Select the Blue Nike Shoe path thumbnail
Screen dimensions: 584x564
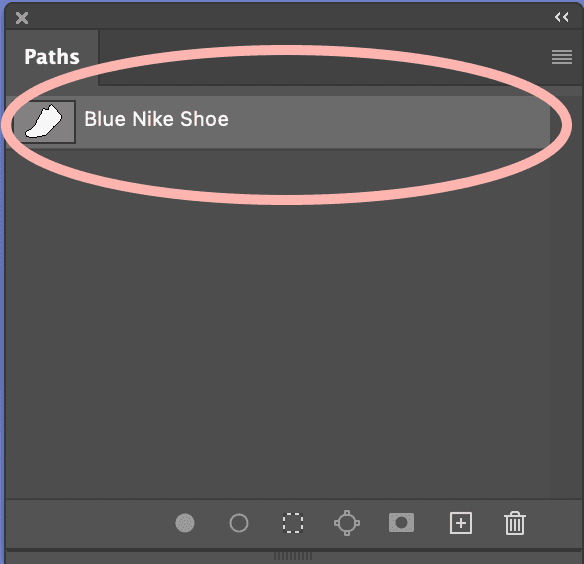[44, 121]
